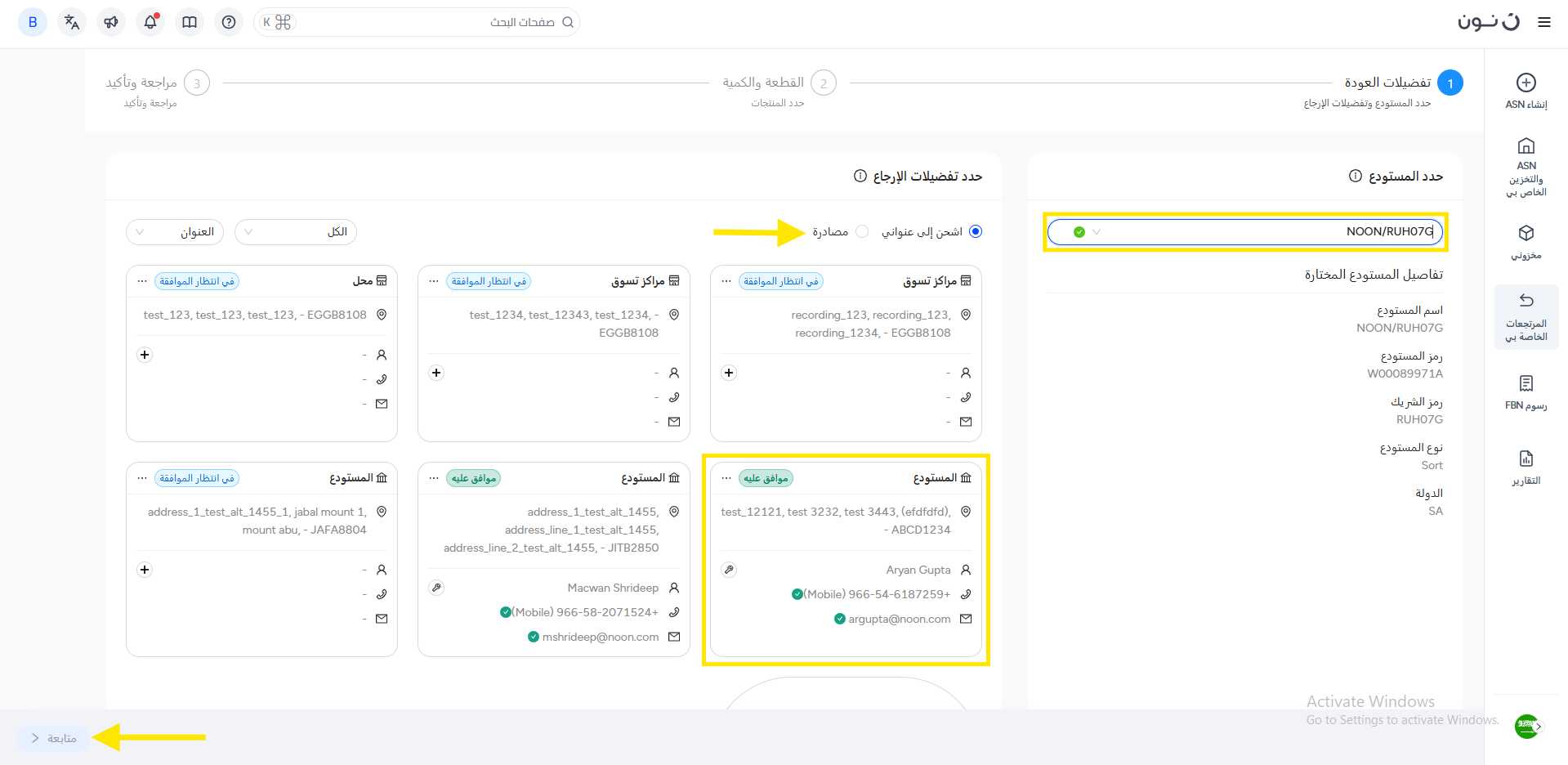Expand the العنوان filter dropdown

tap(174, 232)
